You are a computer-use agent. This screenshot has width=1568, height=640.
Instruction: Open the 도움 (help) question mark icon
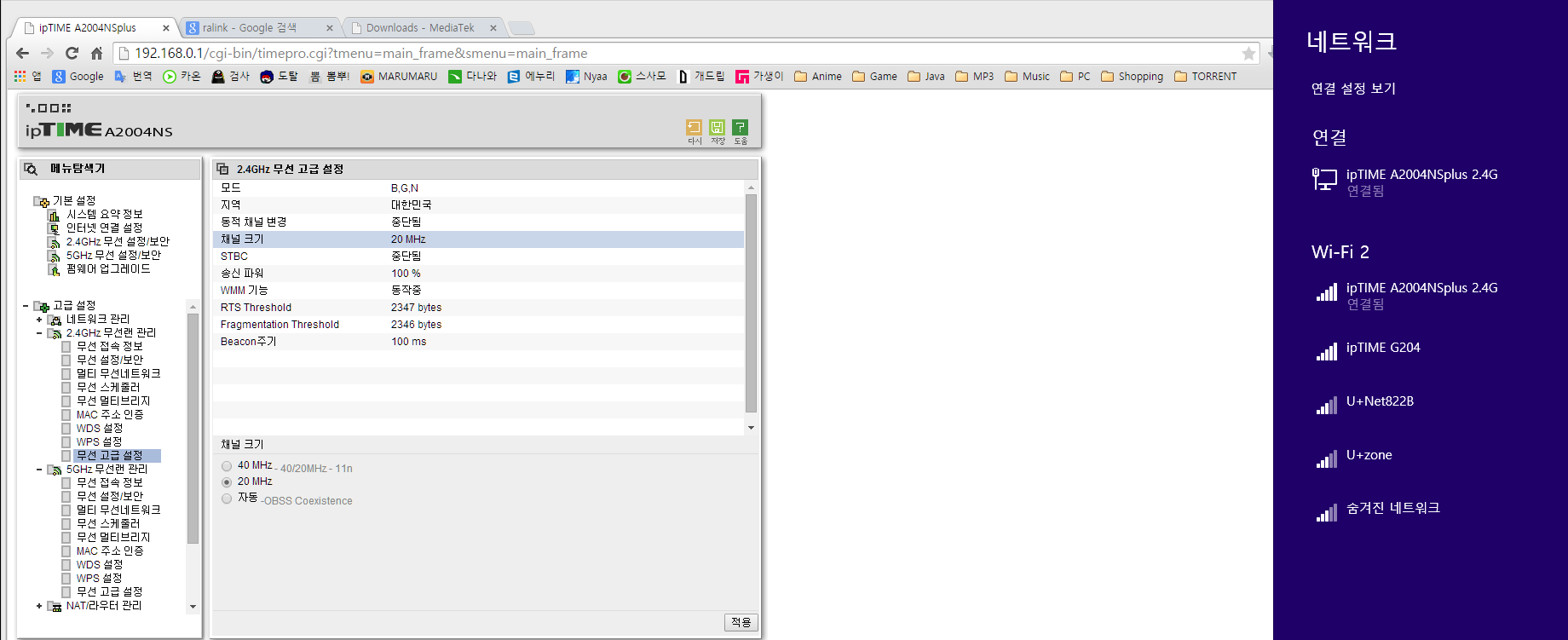740,128
